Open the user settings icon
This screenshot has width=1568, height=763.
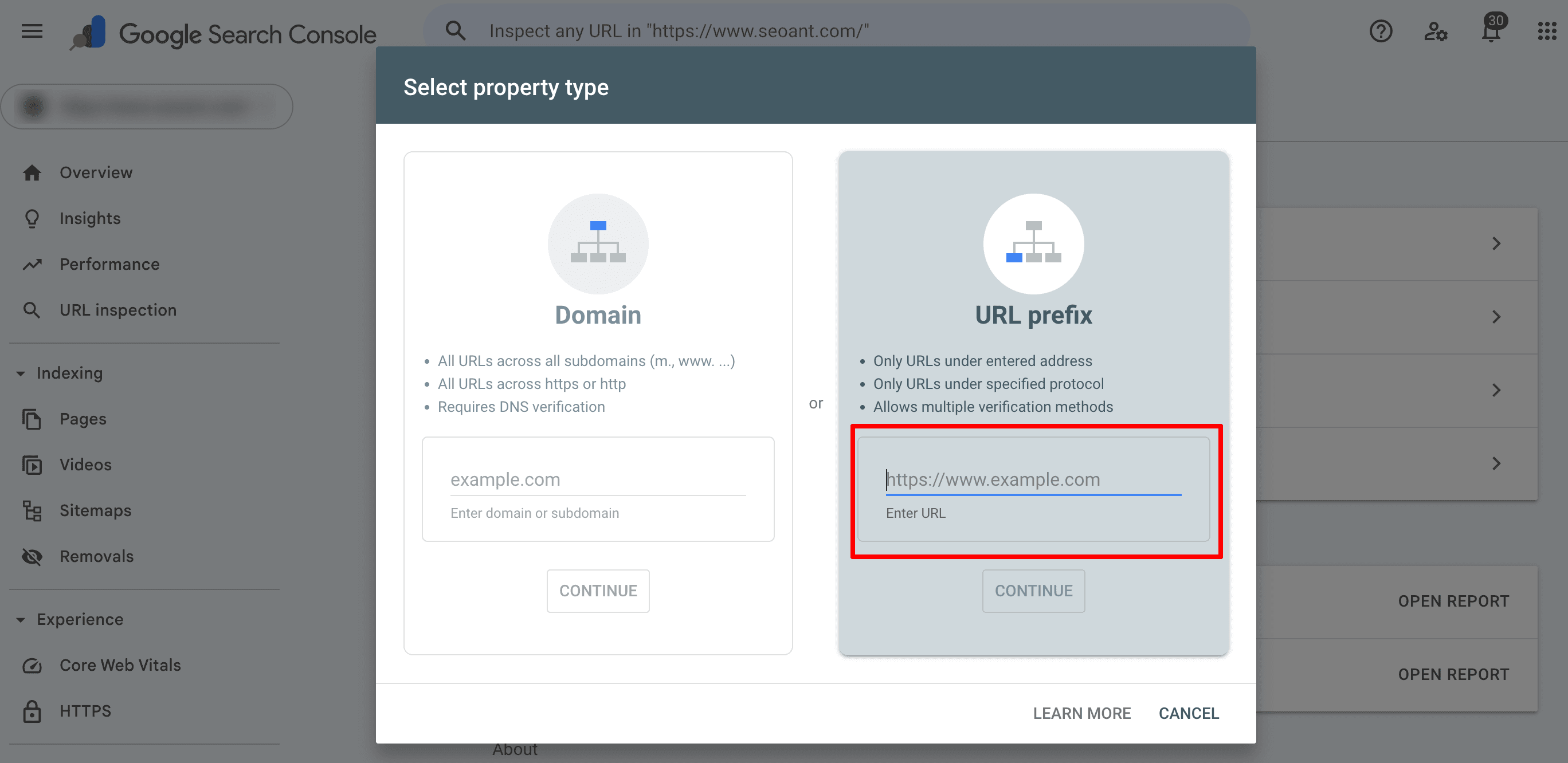[x=1435, y=31]
